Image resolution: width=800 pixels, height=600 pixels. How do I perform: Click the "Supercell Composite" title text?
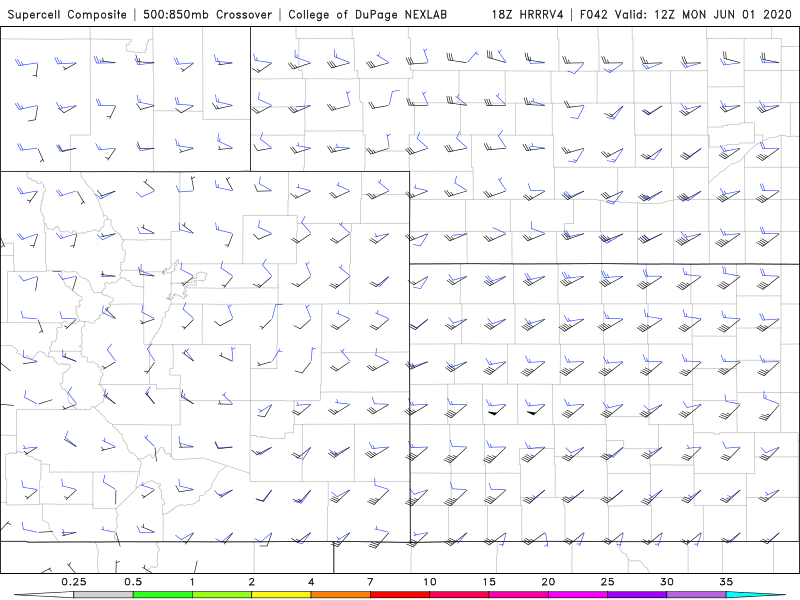67,14
